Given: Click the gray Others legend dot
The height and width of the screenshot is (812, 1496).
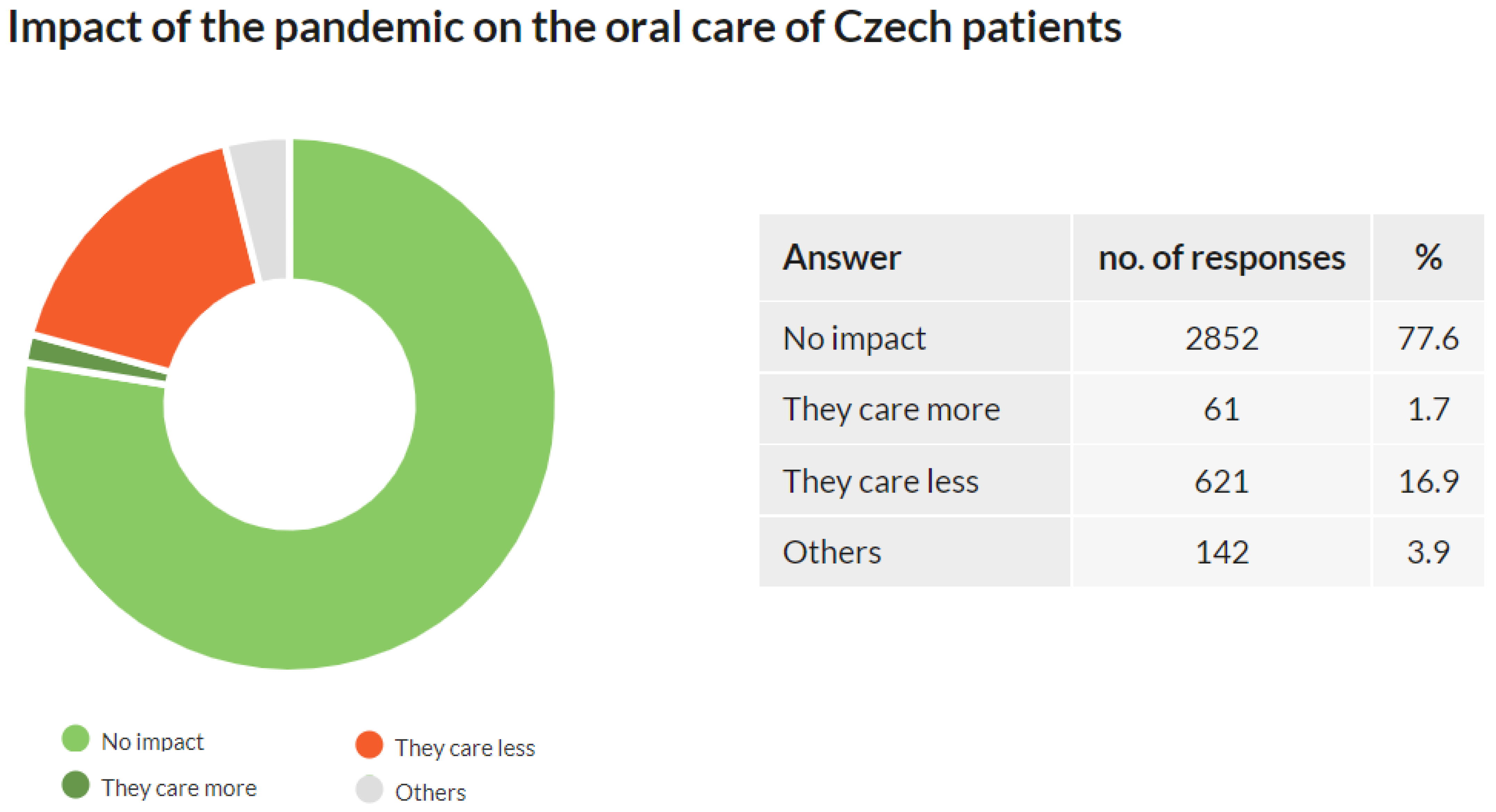Looking at the screenshot, I should point(369,789).
